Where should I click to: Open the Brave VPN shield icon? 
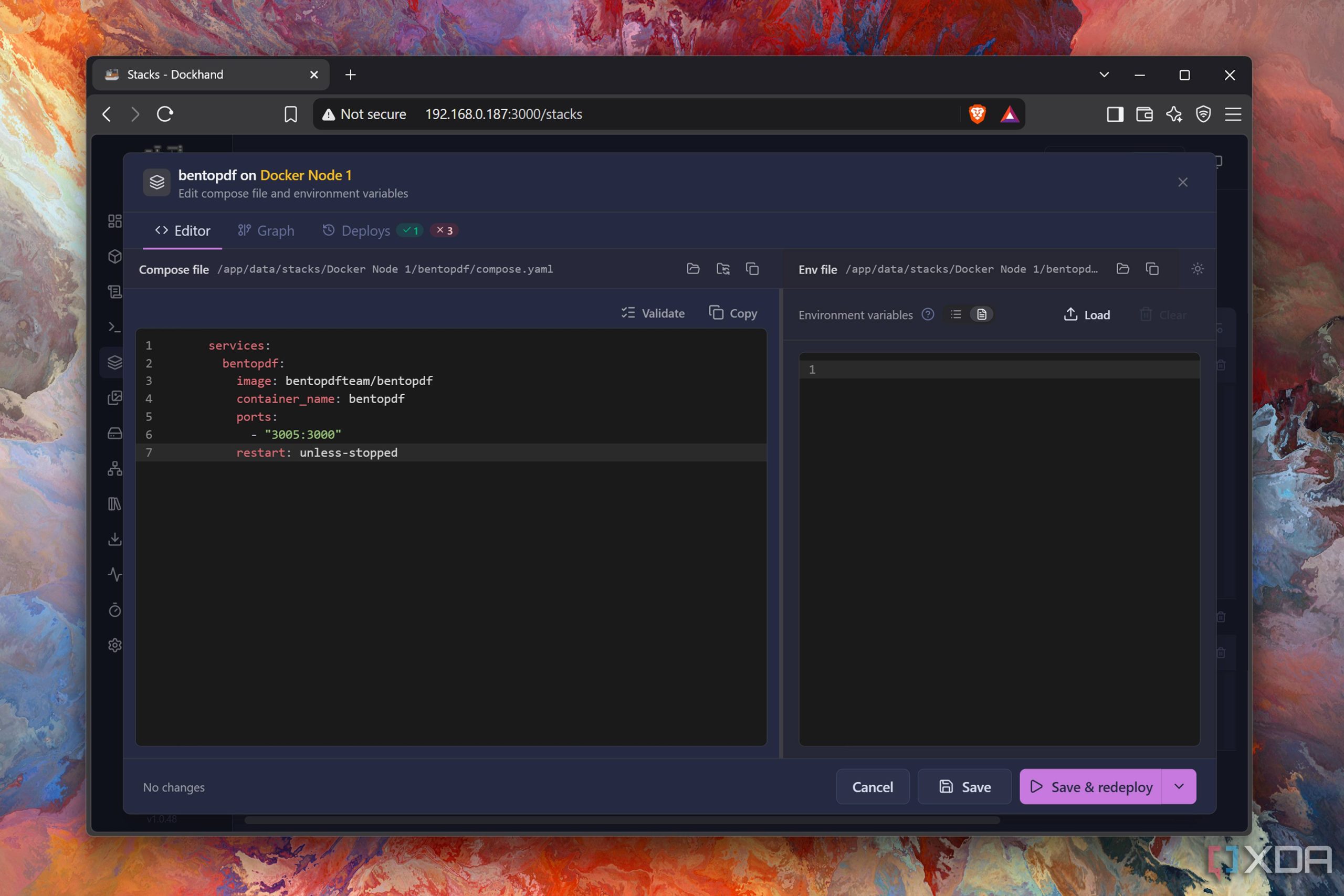1203,114
